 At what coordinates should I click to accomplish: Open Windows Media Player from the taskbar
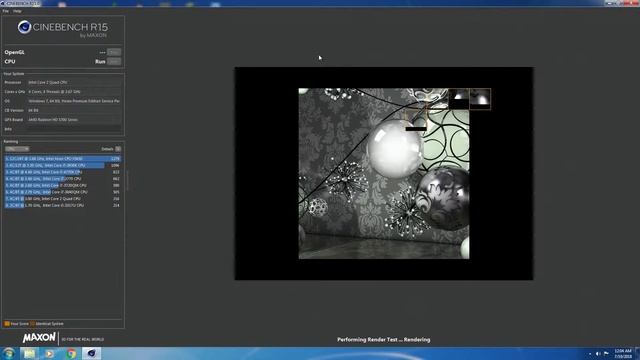tap(50, 353)
